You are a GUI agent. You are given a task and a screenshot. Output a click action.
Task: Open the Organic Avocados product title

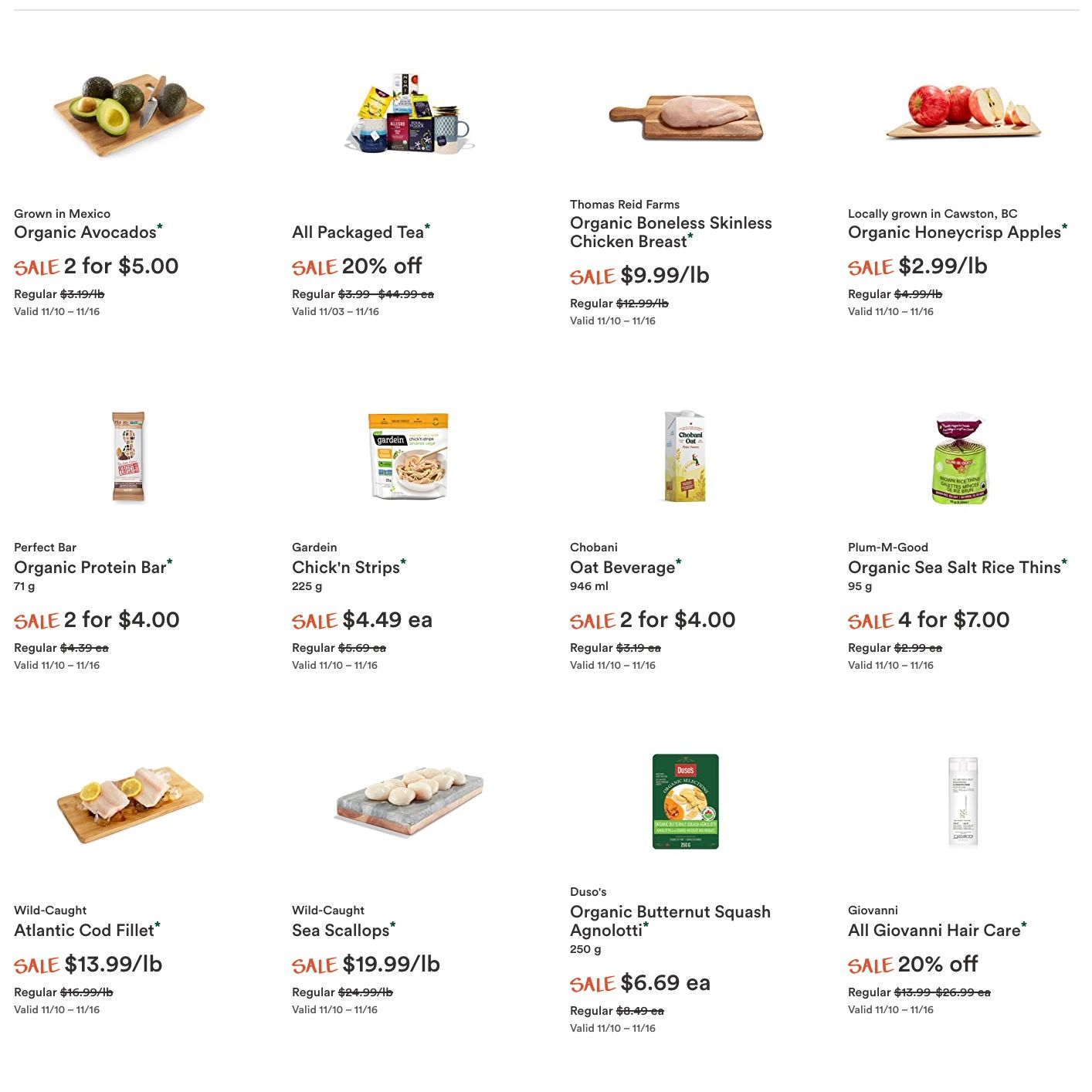[85, 232]
